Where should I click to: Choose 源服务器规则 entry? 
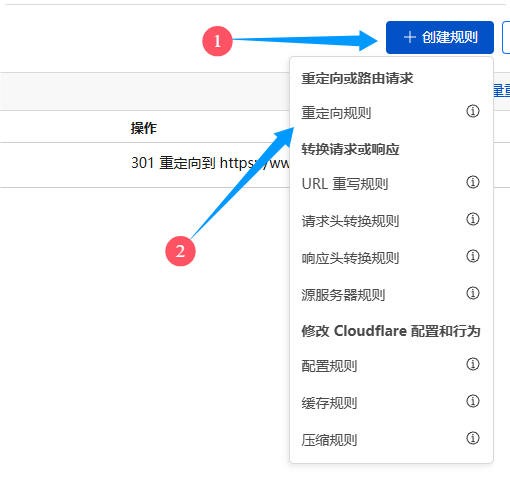coord(343,295)
